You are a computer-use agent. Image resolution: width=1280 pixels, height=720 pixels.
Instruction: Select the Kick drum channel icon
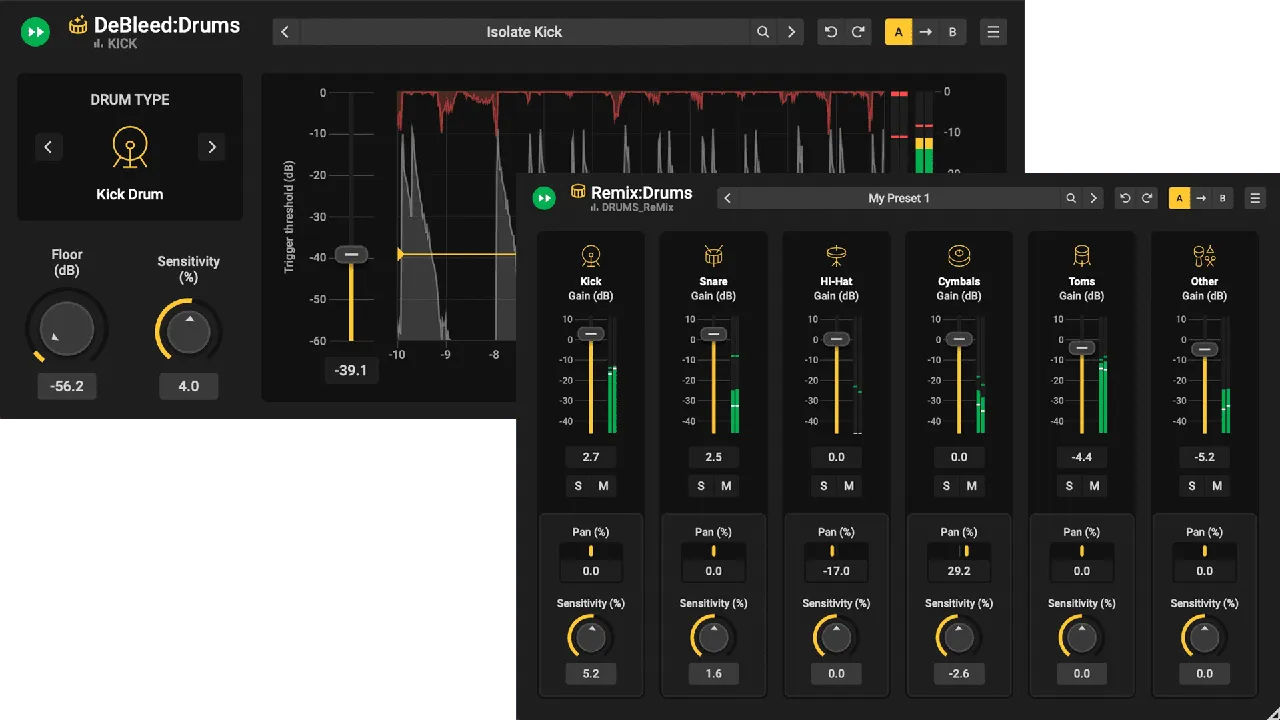(x=590, y=255)
